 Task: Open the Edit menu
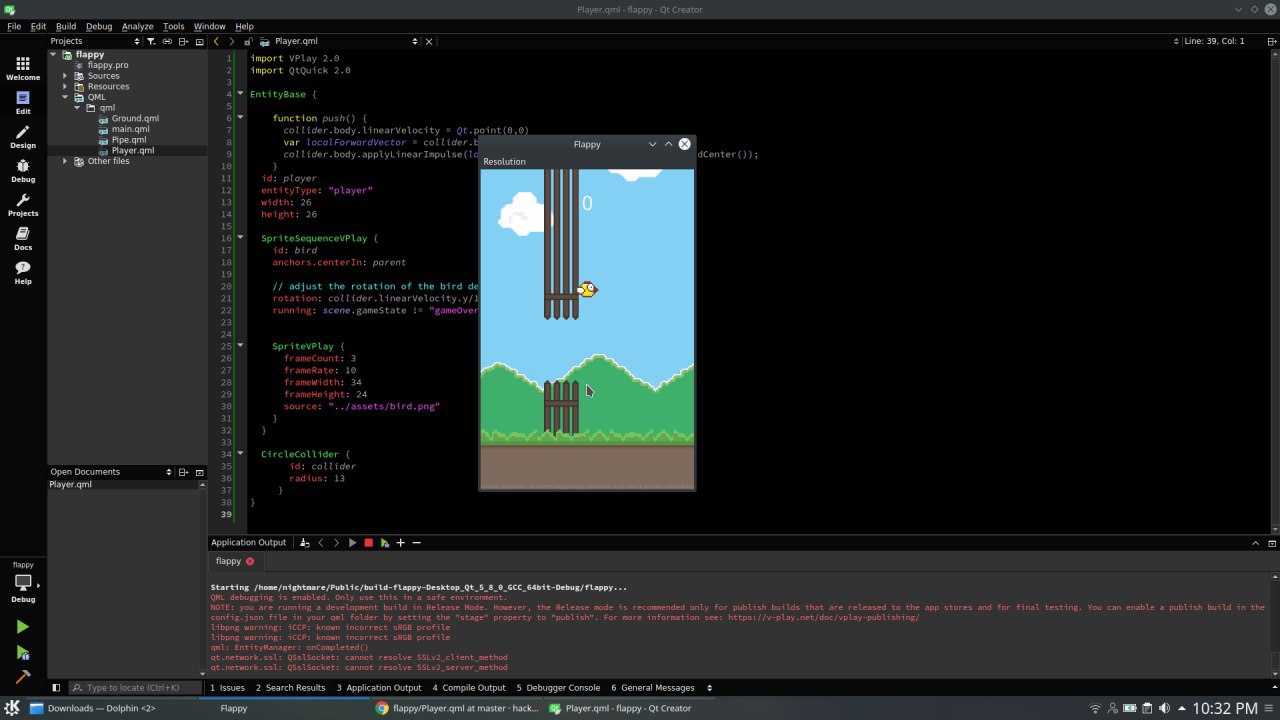[38, 26]
